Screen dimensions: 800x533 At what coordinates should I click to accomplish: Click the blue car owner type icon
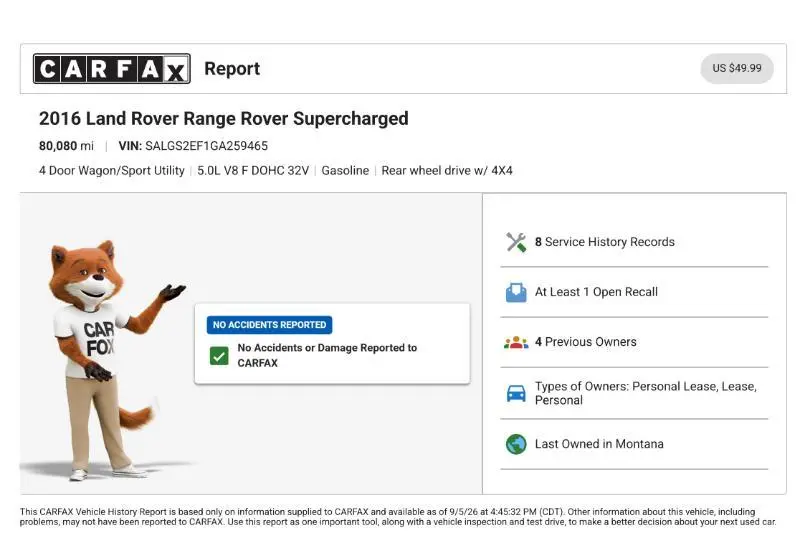(516, 393)
